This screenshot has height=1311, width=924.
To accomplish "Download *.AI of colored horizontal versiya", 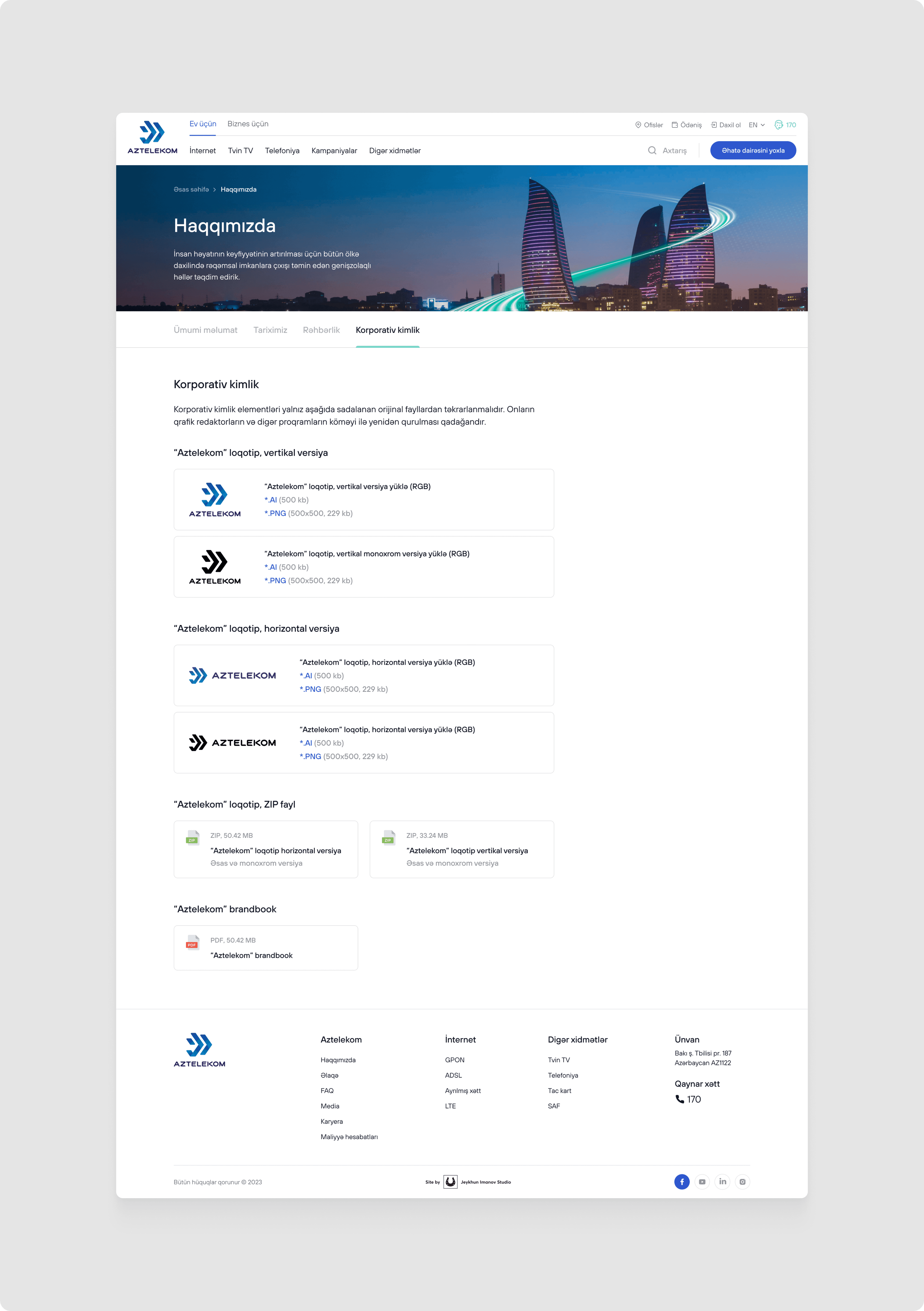I will (306, 676).
